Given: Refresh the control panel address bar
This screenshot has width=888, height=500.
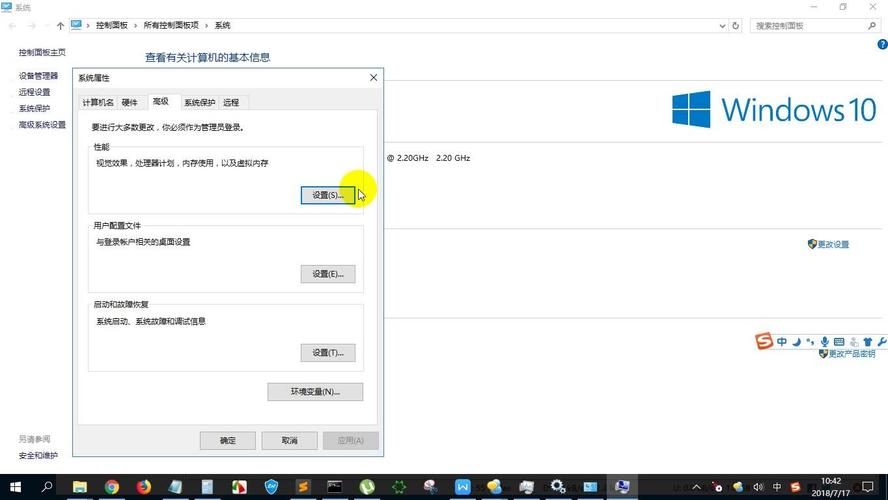Looking at the screenshot, I should 735,25.
